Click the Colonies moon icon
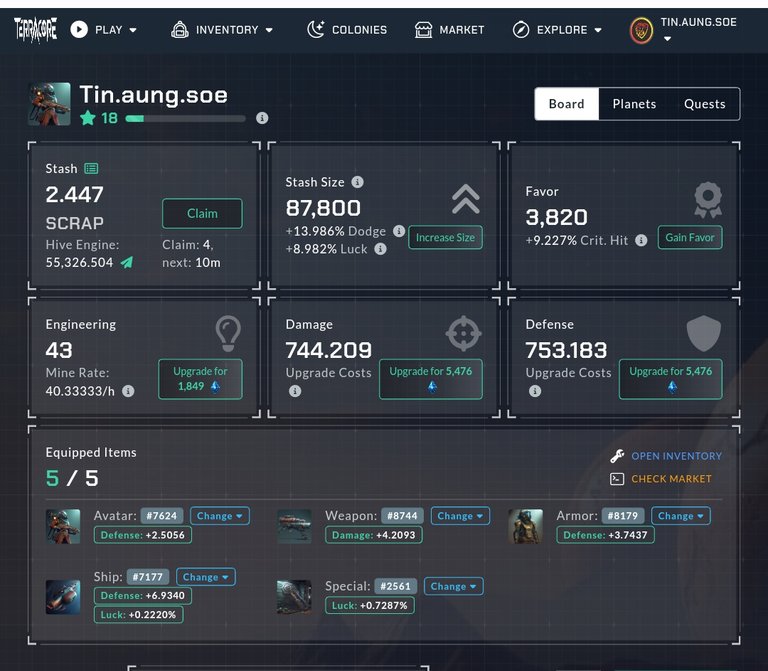This screenshot has height=671, width=768. click(315, 29)
